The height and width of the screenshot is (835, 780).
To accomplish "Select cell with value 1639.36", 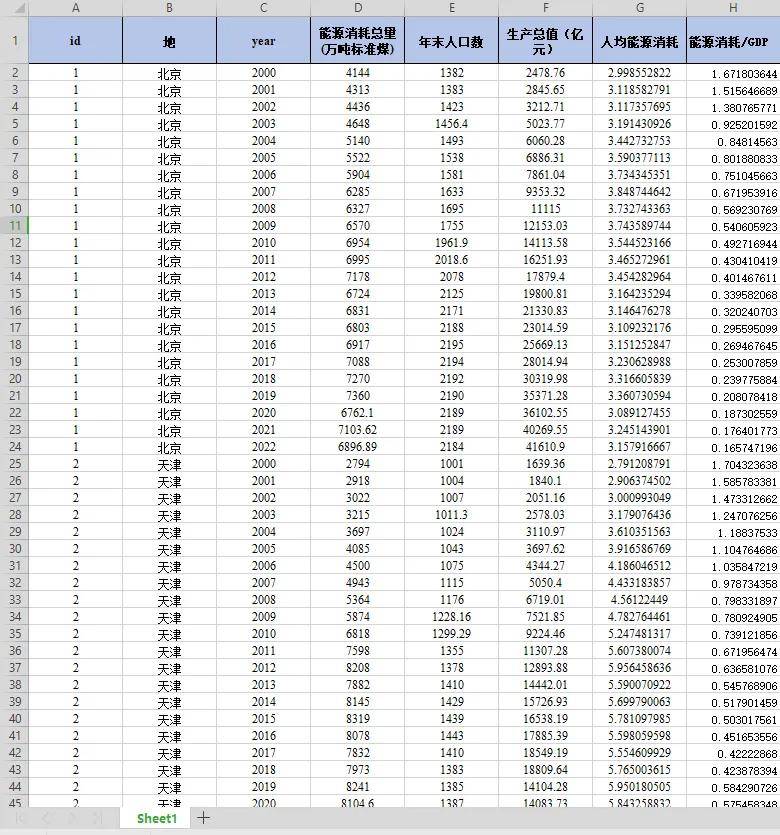I will click(546, 464).
